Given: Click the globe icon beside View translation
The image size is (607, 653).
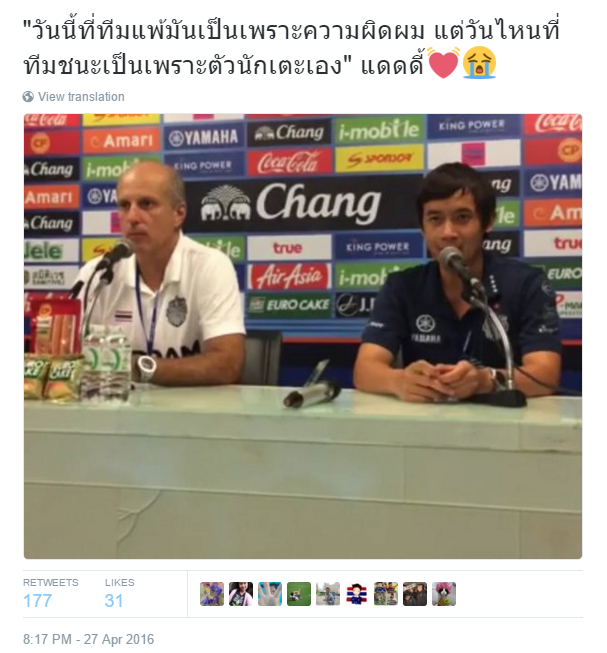Looking at the screenshot, I should click(x=28, y=97).
